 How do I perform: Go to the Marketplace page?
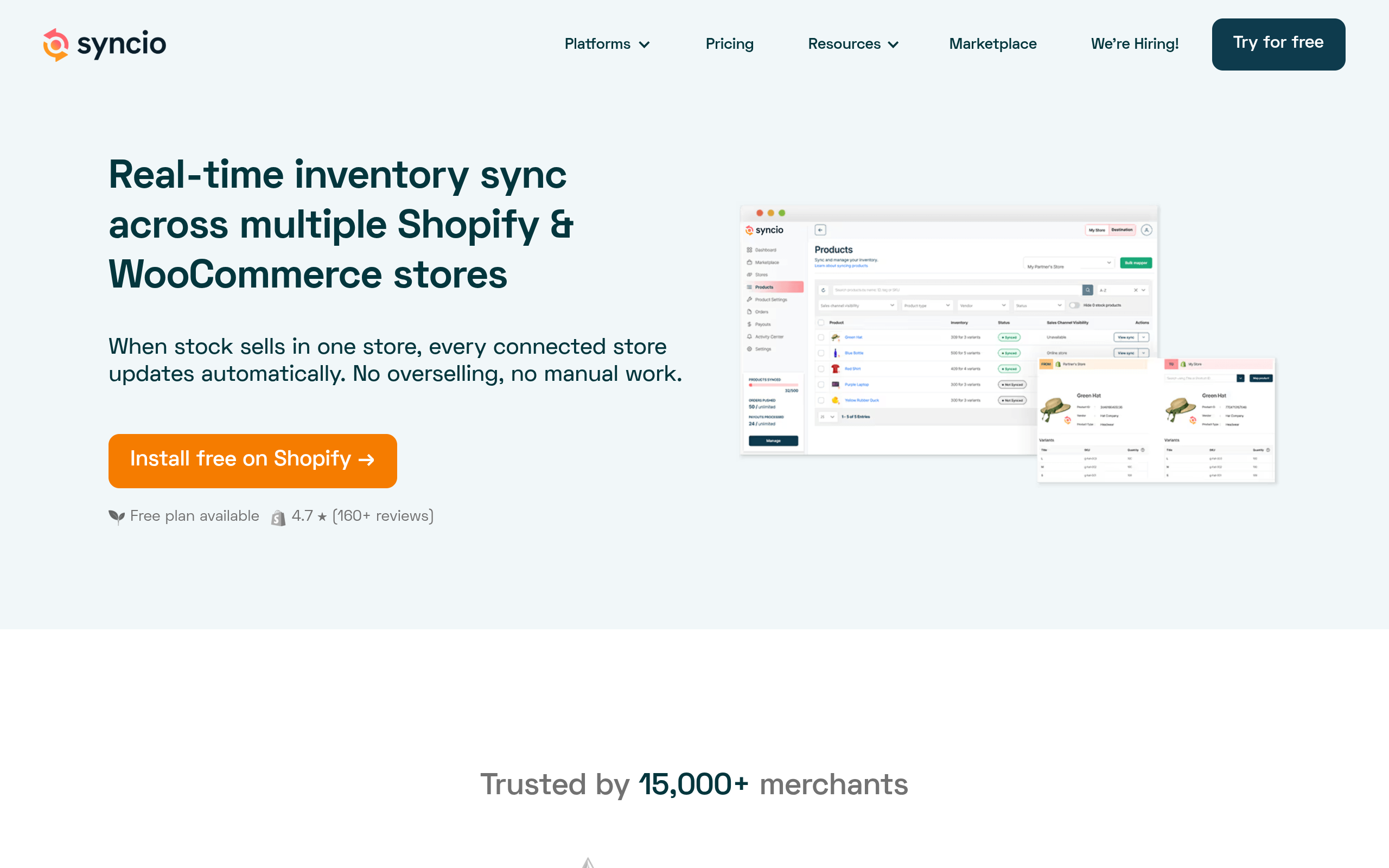point(993,44)
